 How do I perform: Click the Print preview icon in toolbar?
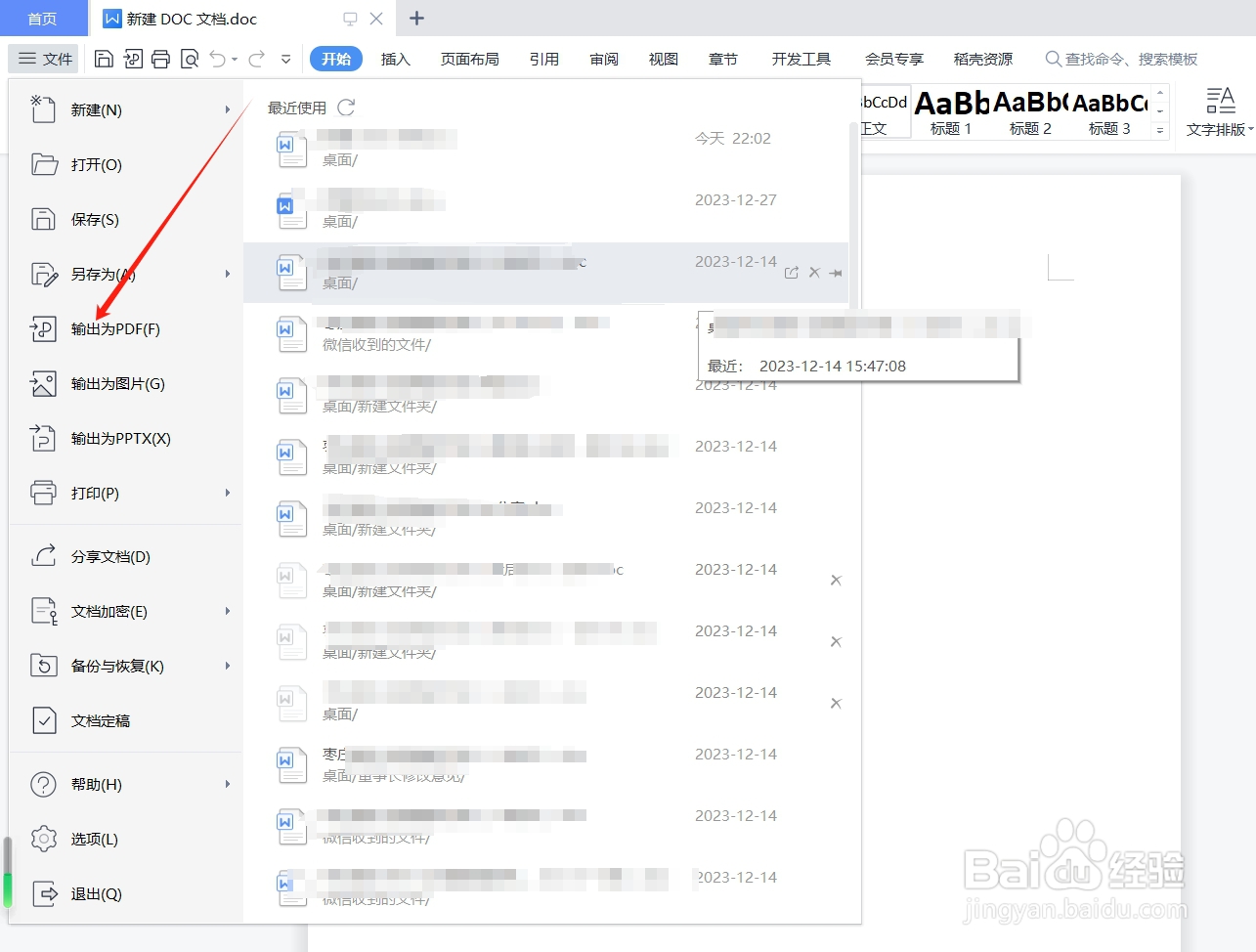191,59
